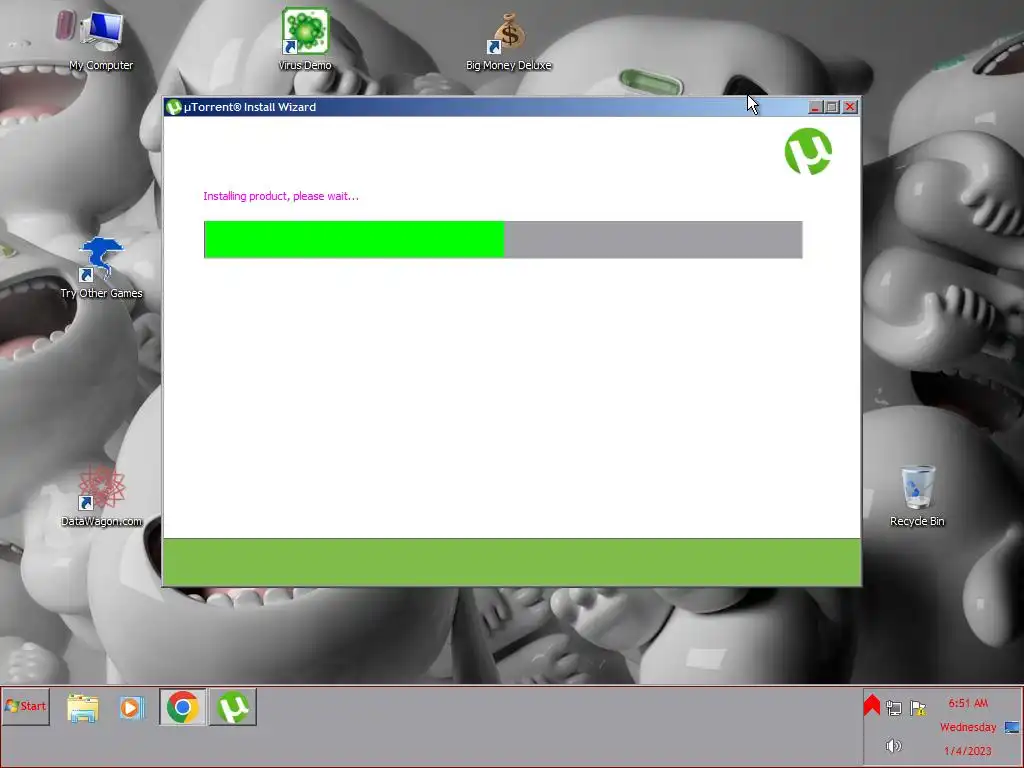Viewport: 1024px width, 768px height.
Task: Select the Big Money Deluxe shortcut
Action: 509,40
